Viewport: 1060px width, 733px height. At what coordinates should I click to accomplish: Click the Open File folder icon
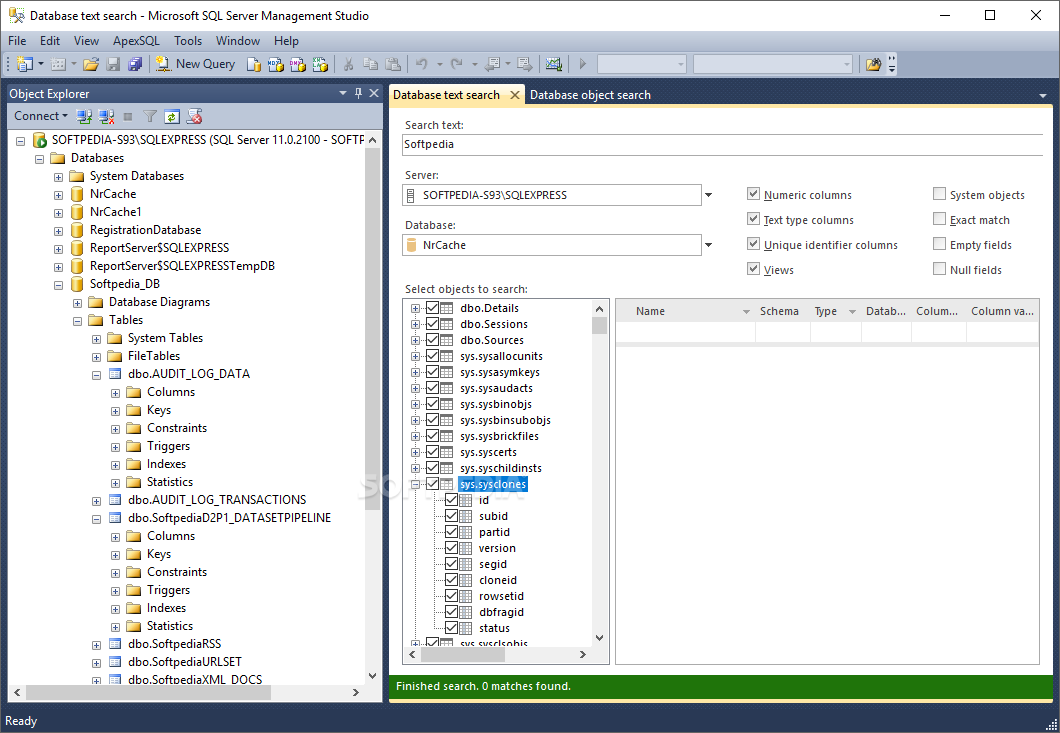[x=91, y=64]
